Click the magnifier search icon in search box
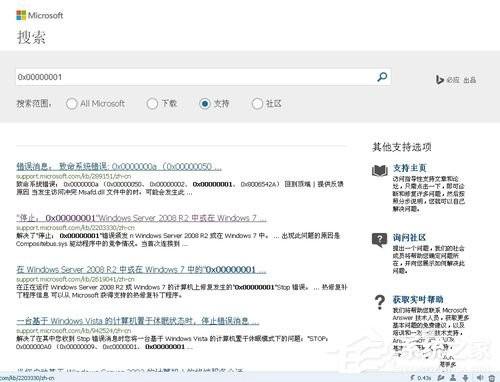The image size is (500, 382). click(382, 77)
